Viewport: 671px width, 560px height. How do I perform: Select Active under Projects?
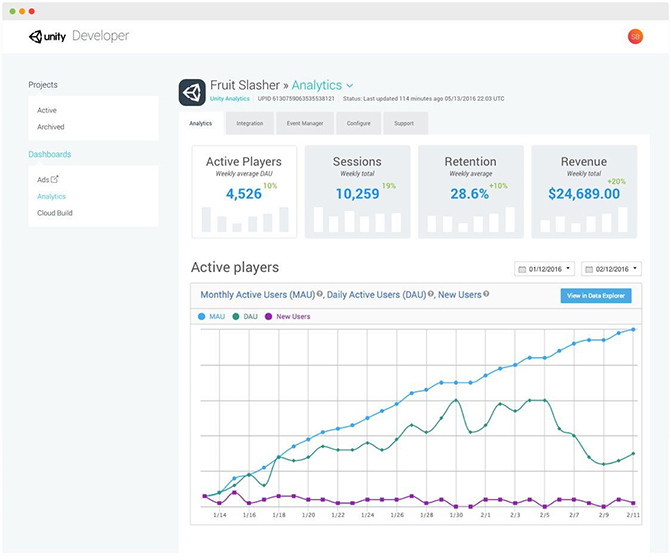point(47,110)
